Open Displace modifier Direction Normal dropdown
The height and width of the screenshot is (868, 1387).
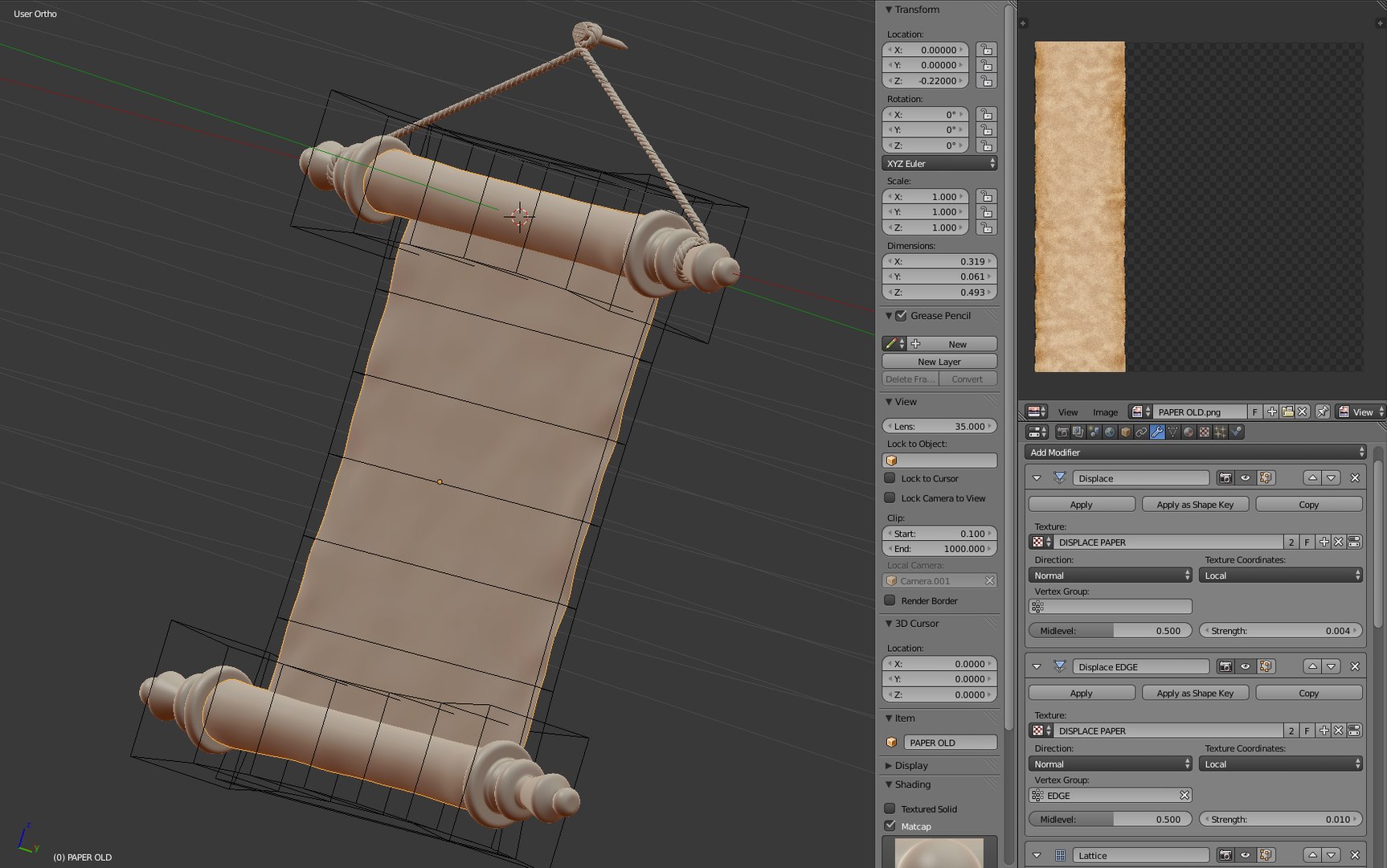tap(1110, 575)
